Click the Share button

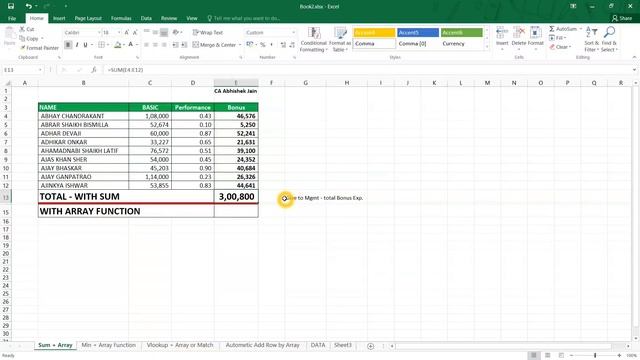[x=622, y=18]
